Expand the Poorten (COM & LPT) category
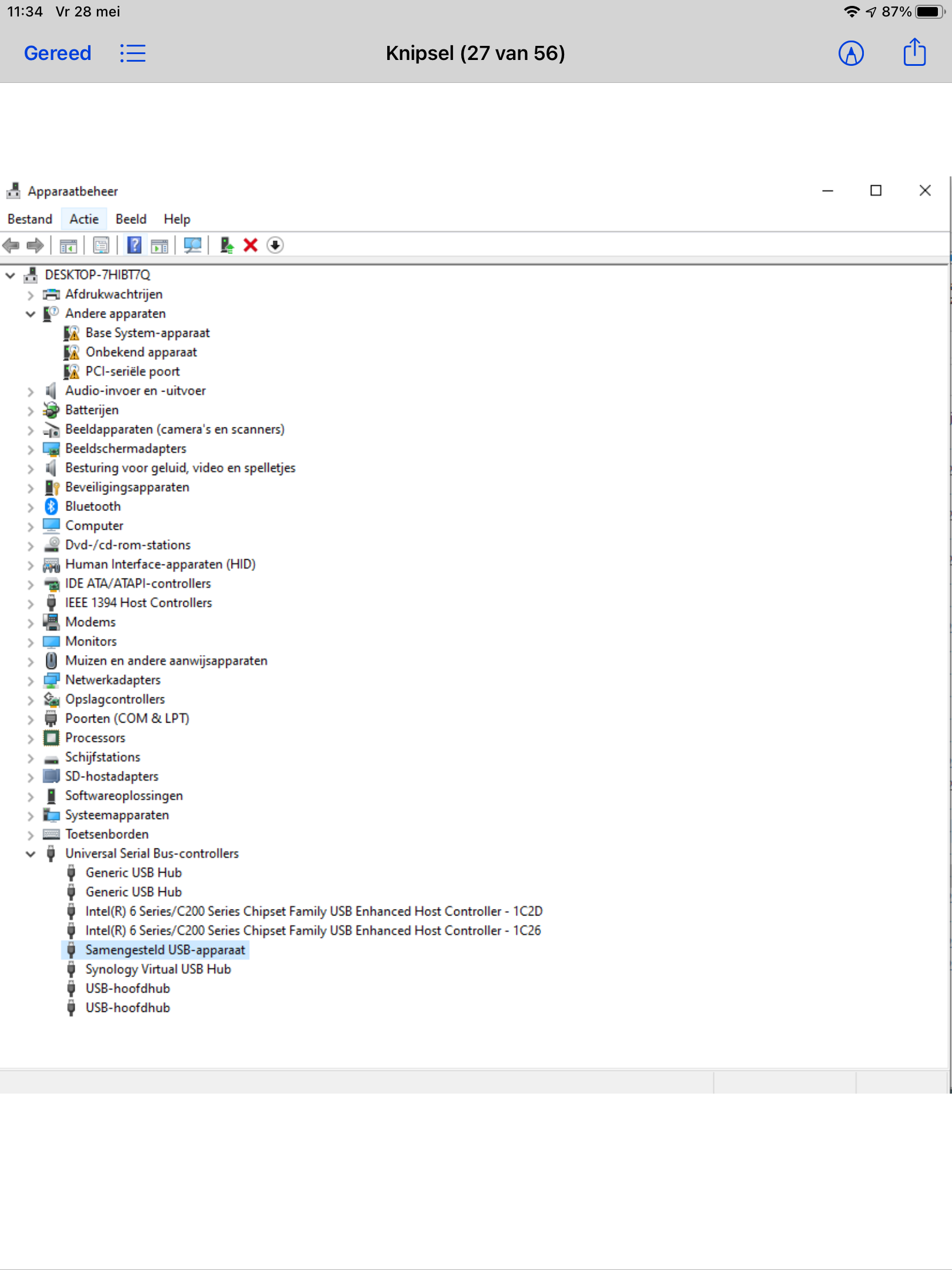This screenshot has width=952, height=1270. (x=31, y=719)
